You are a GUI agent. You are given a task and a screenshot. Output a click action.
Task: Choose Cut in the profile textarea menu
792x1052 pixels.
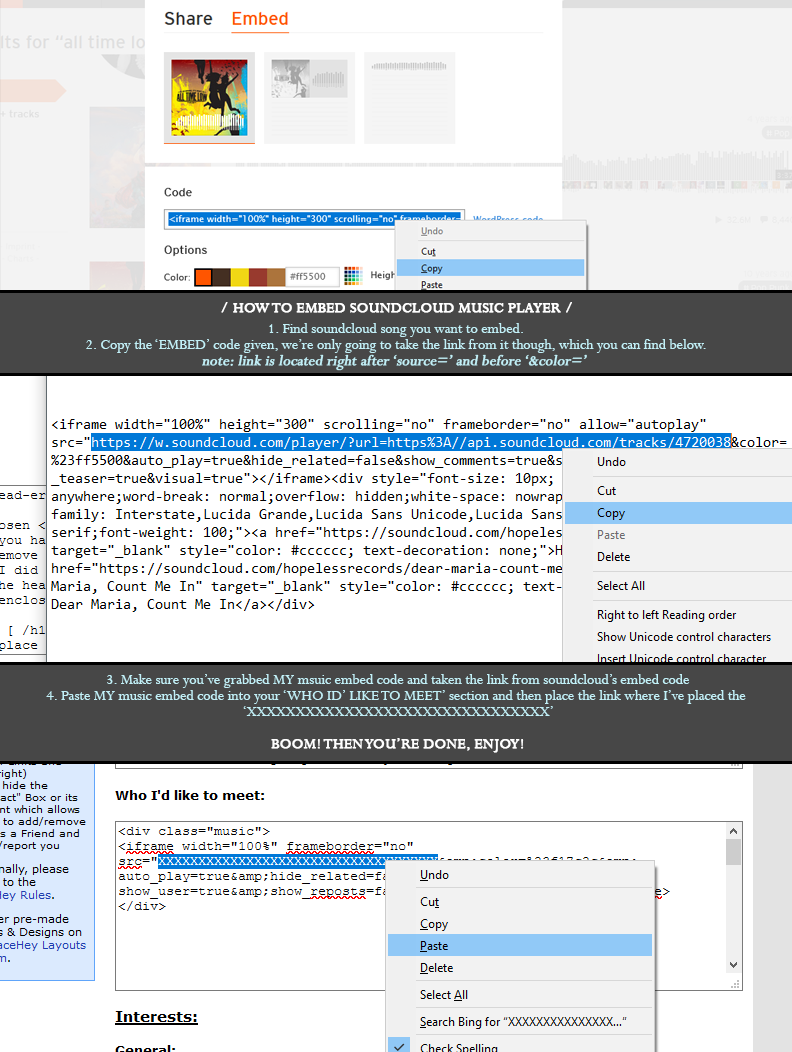(x=520, y=902)
